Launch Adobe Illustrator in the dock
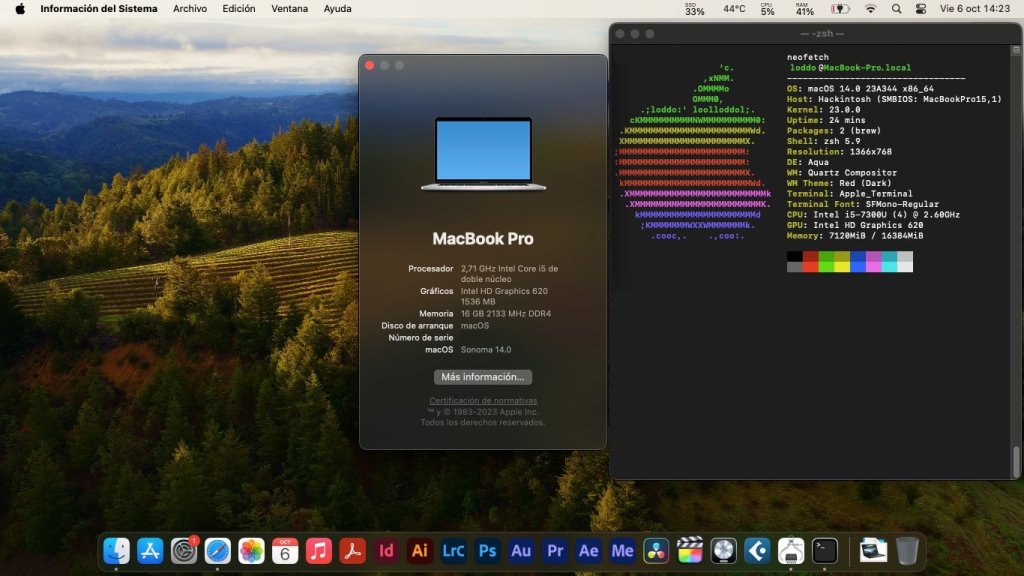 [420, 551]
